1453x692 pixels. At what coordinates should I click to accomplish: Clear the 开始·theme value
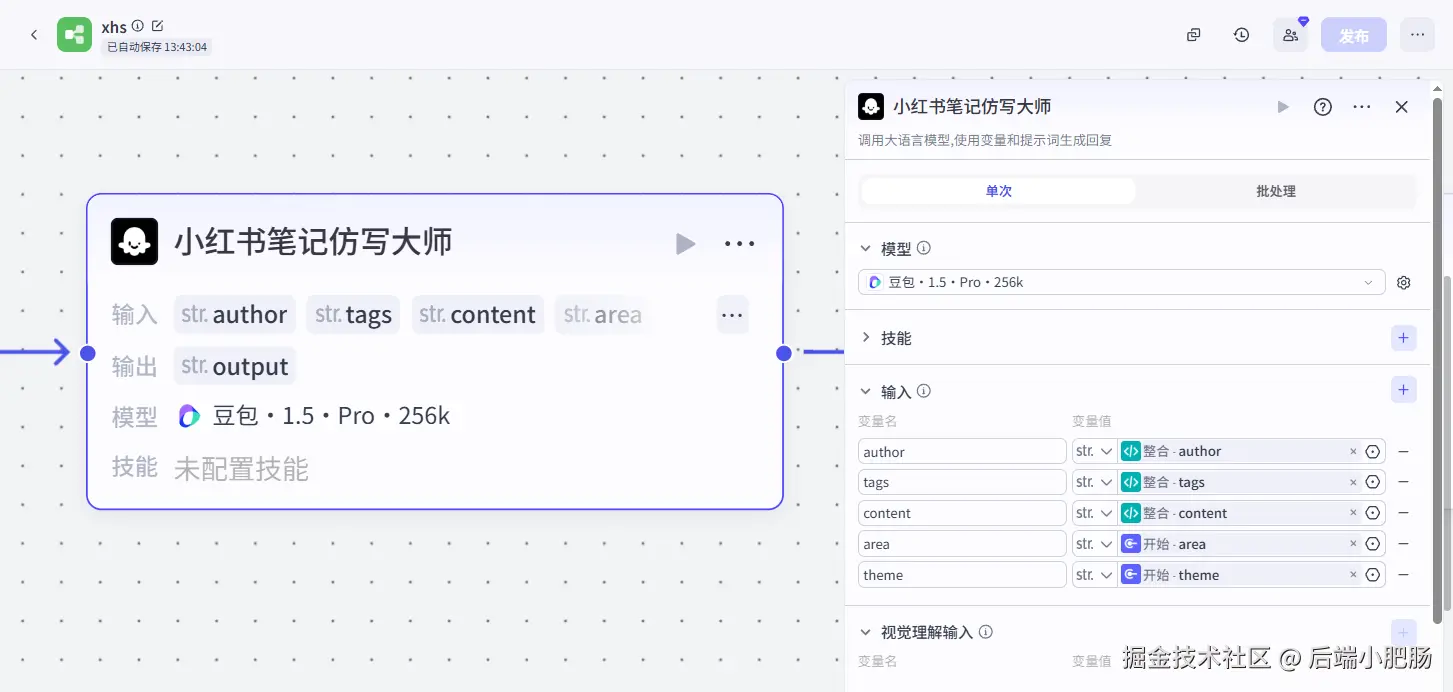1353,575
